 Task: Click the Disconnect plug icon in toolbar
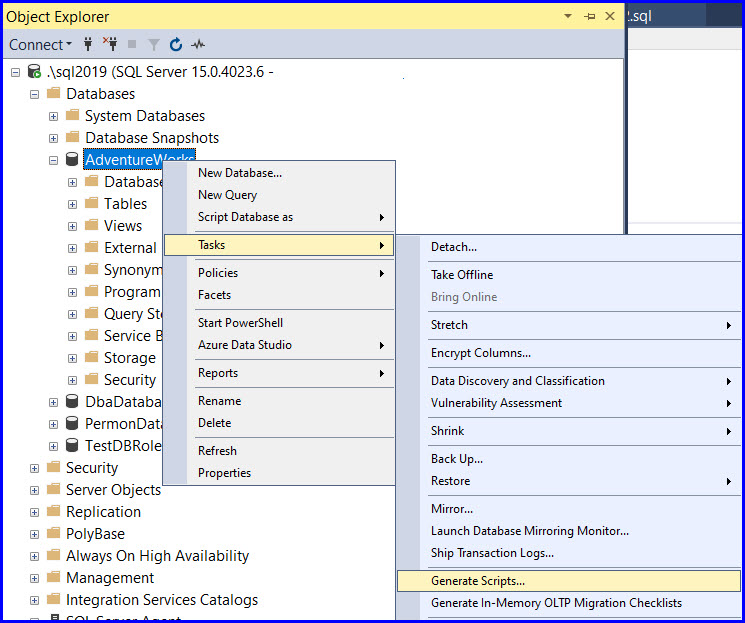[110, 45]
